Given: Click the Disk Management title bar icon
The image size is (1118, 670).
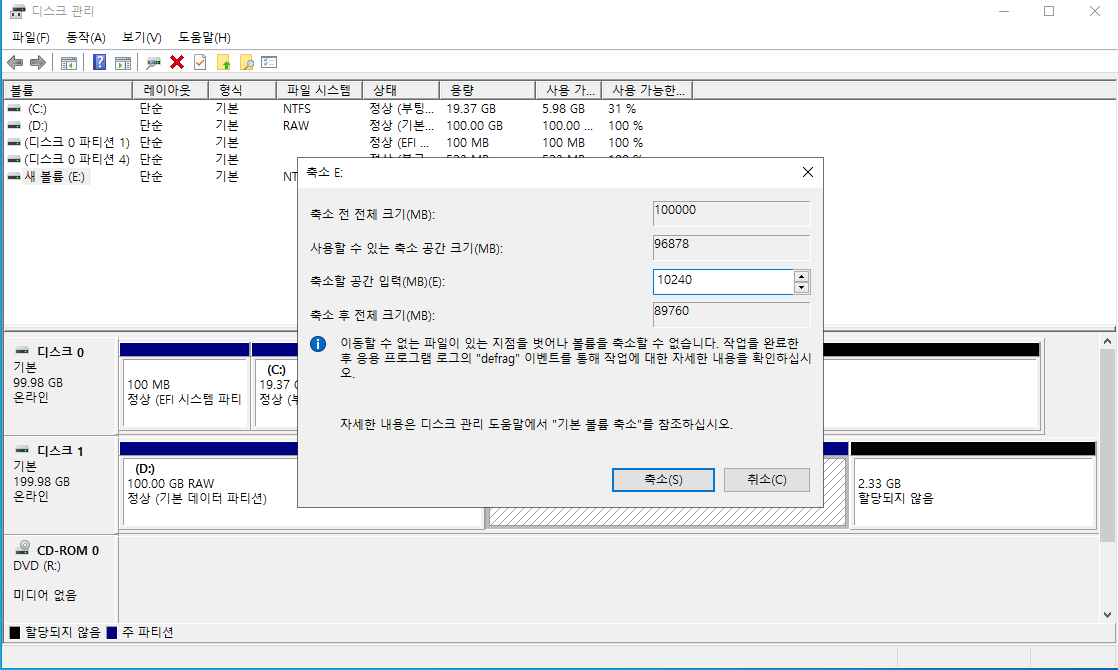Looking at the screenshot, I should [x=17, y=11].
